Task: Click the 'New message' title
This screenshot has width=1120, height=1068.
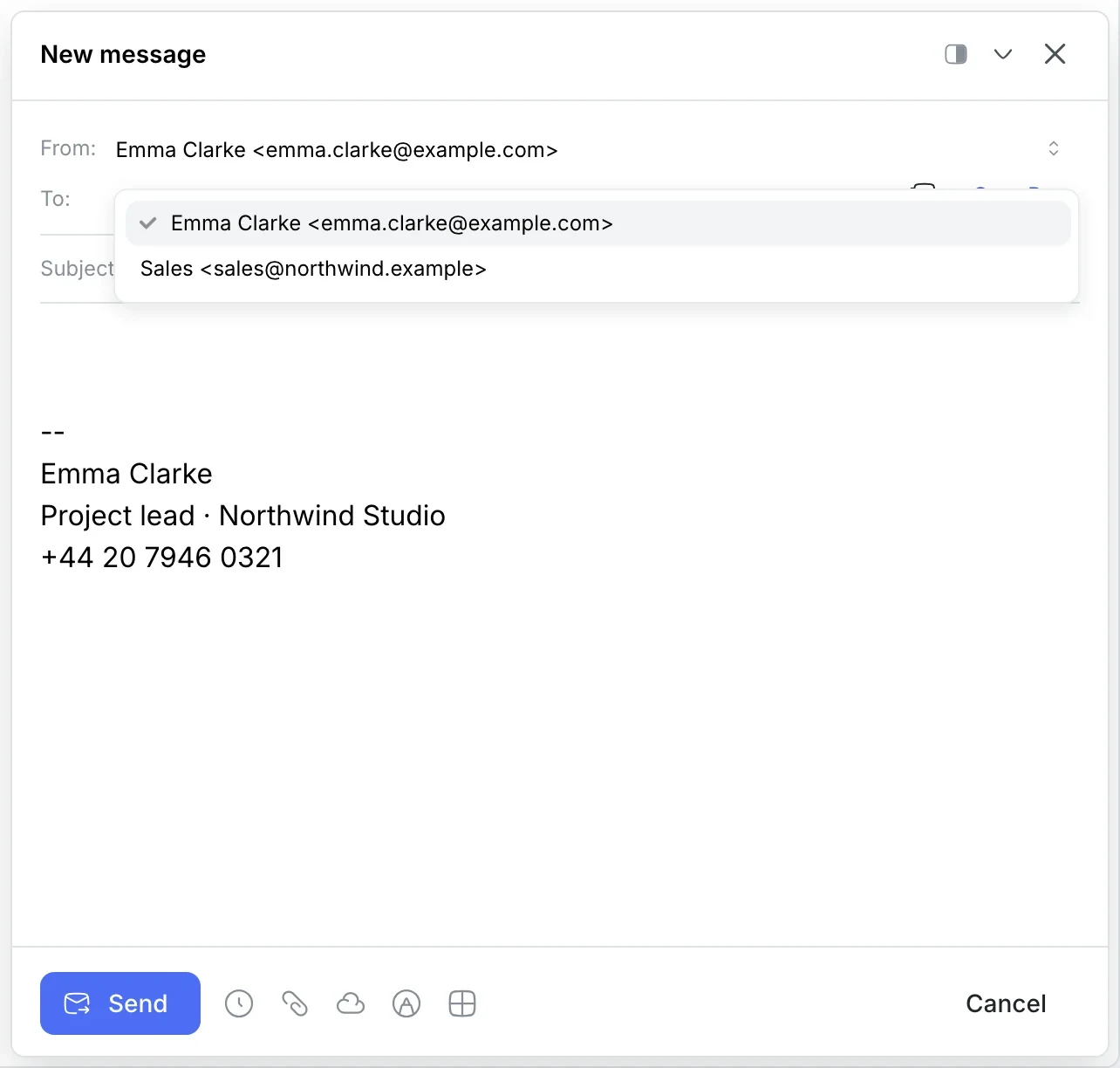Action: [x=123, y=54]
